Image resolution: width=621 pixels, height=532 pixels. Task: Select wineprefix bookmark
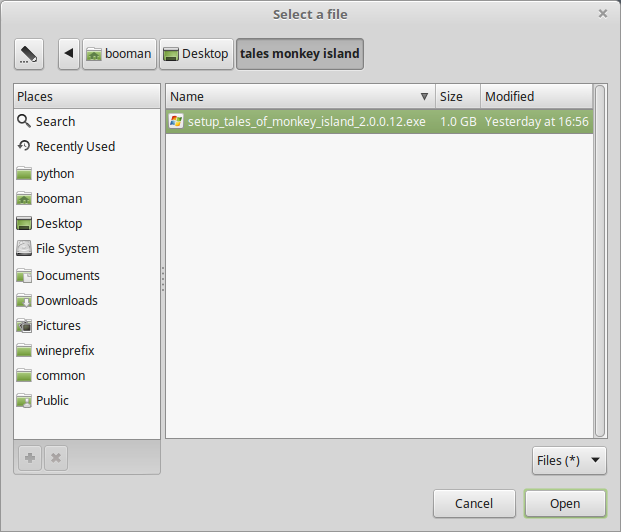pos(87,350)
